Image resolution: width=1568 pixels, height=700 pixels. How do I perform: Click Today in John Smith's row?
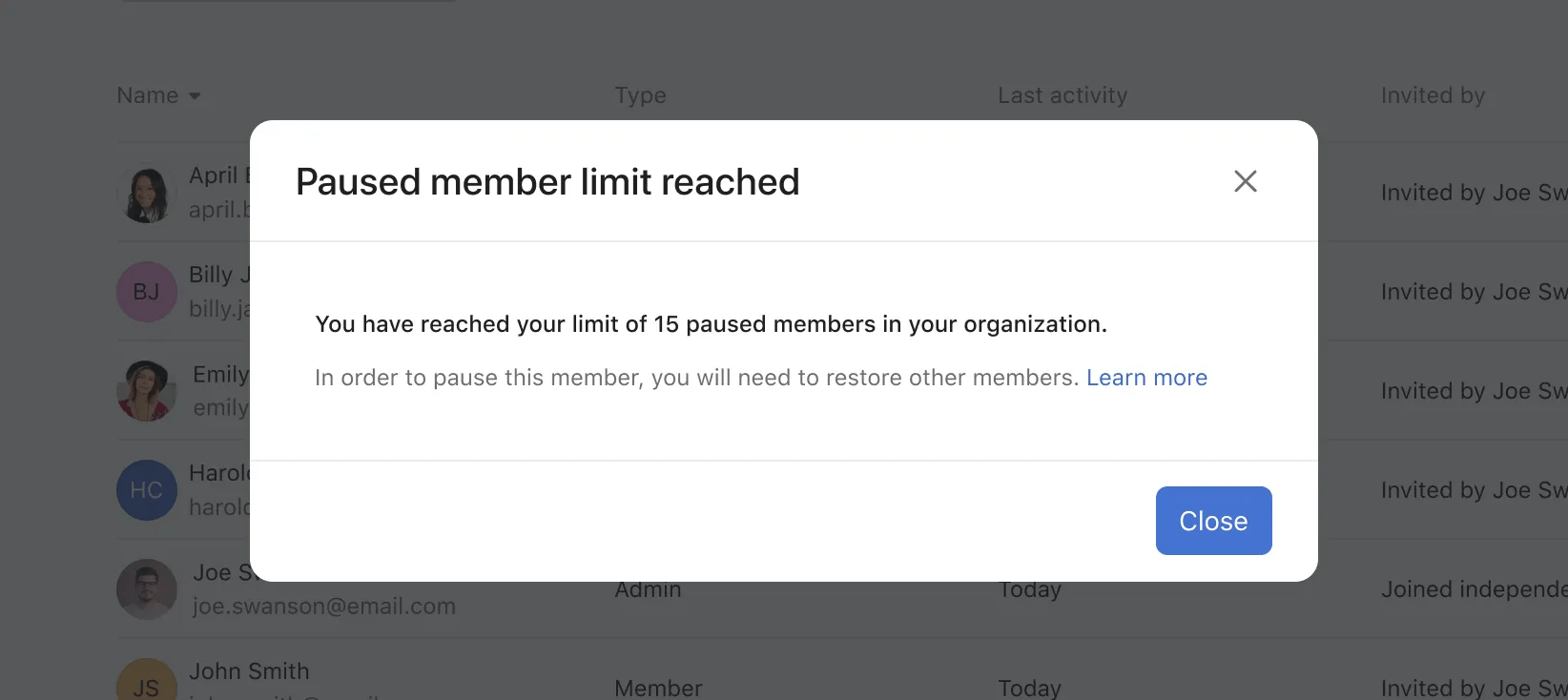click(1029, 688)
